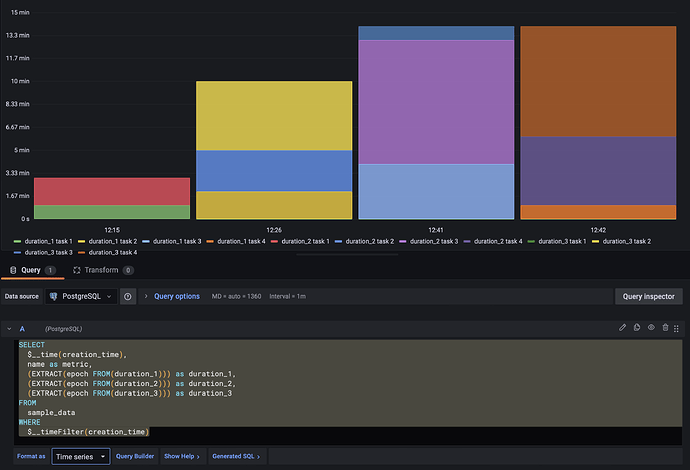Switch to the Transform tab
The width and height of the screenshot is (690, 470).
[102, 270]
